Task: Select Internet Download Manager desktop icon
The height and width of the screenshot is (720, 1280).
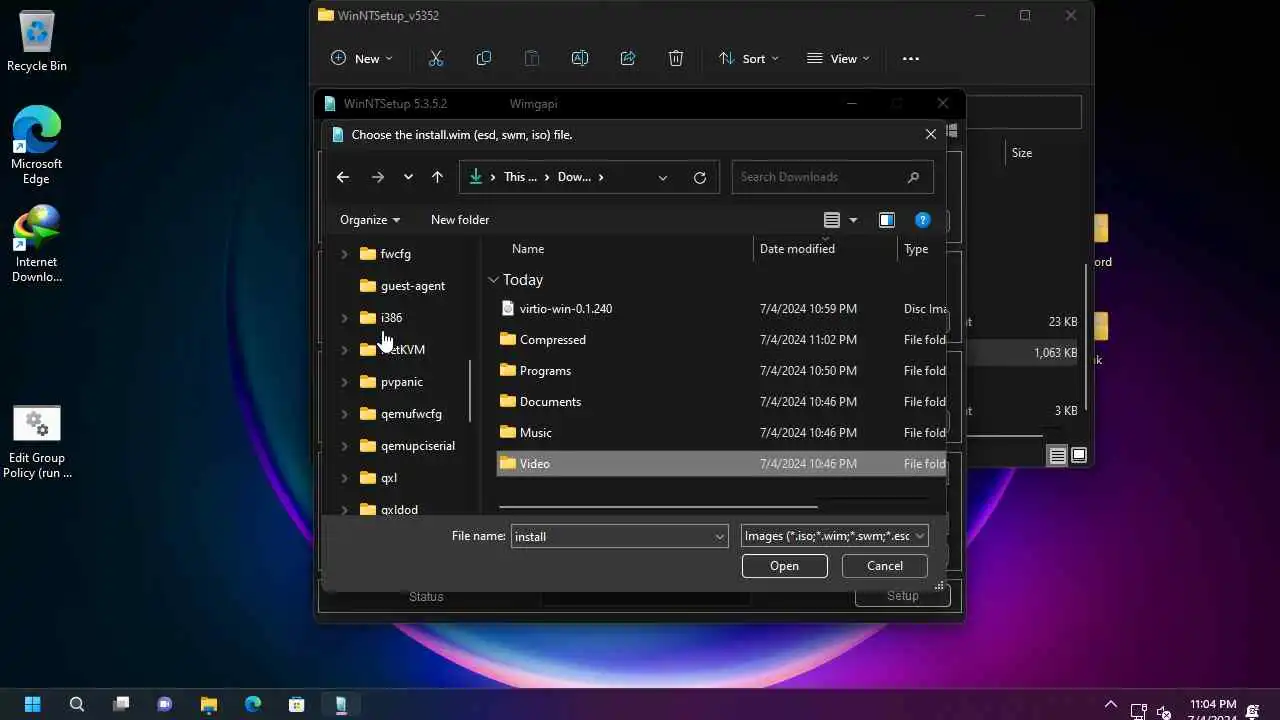Action: [x=37, y=244]
